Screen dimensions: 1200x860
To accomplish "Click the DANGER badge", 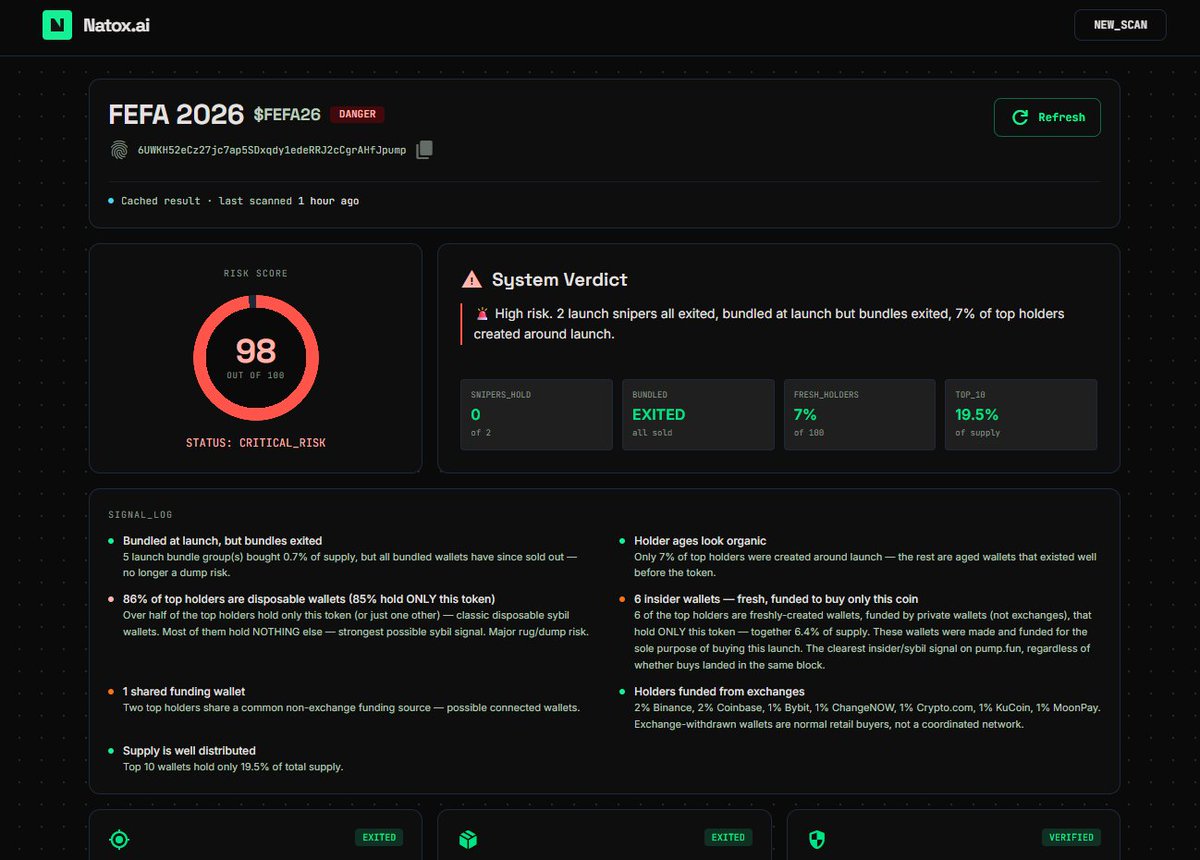I will point(357,114).
